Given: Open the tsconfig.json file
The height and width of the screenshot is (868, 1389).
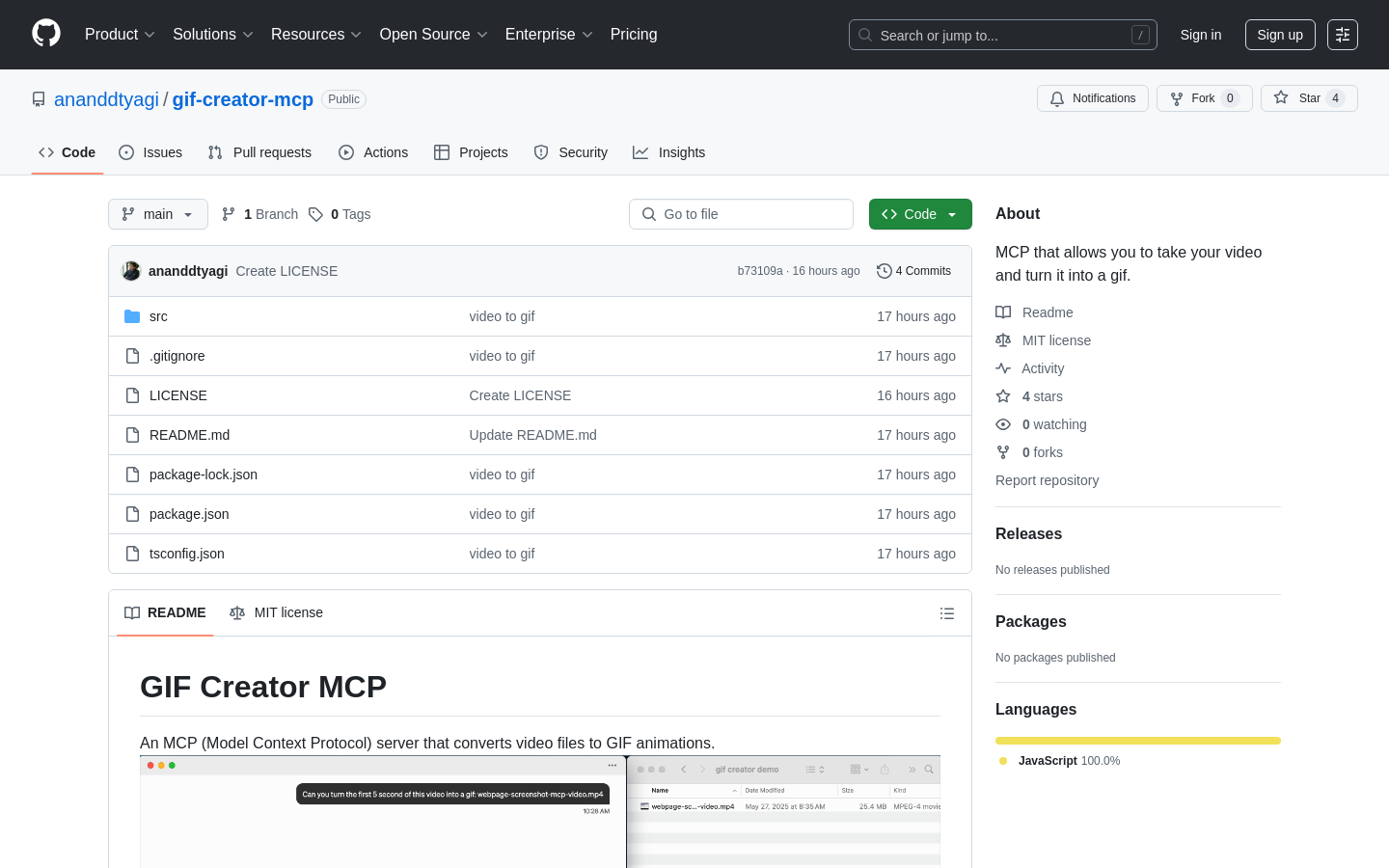Looking at the screenshot, I should pyautogui.click(x=187, y=554).
